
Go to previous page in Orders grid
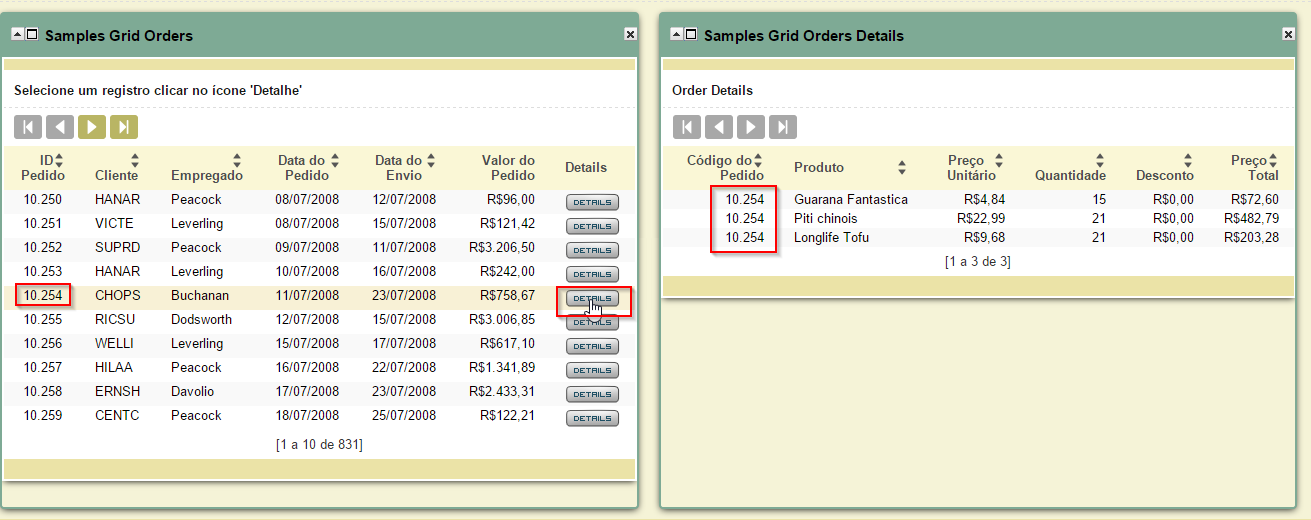60,127
